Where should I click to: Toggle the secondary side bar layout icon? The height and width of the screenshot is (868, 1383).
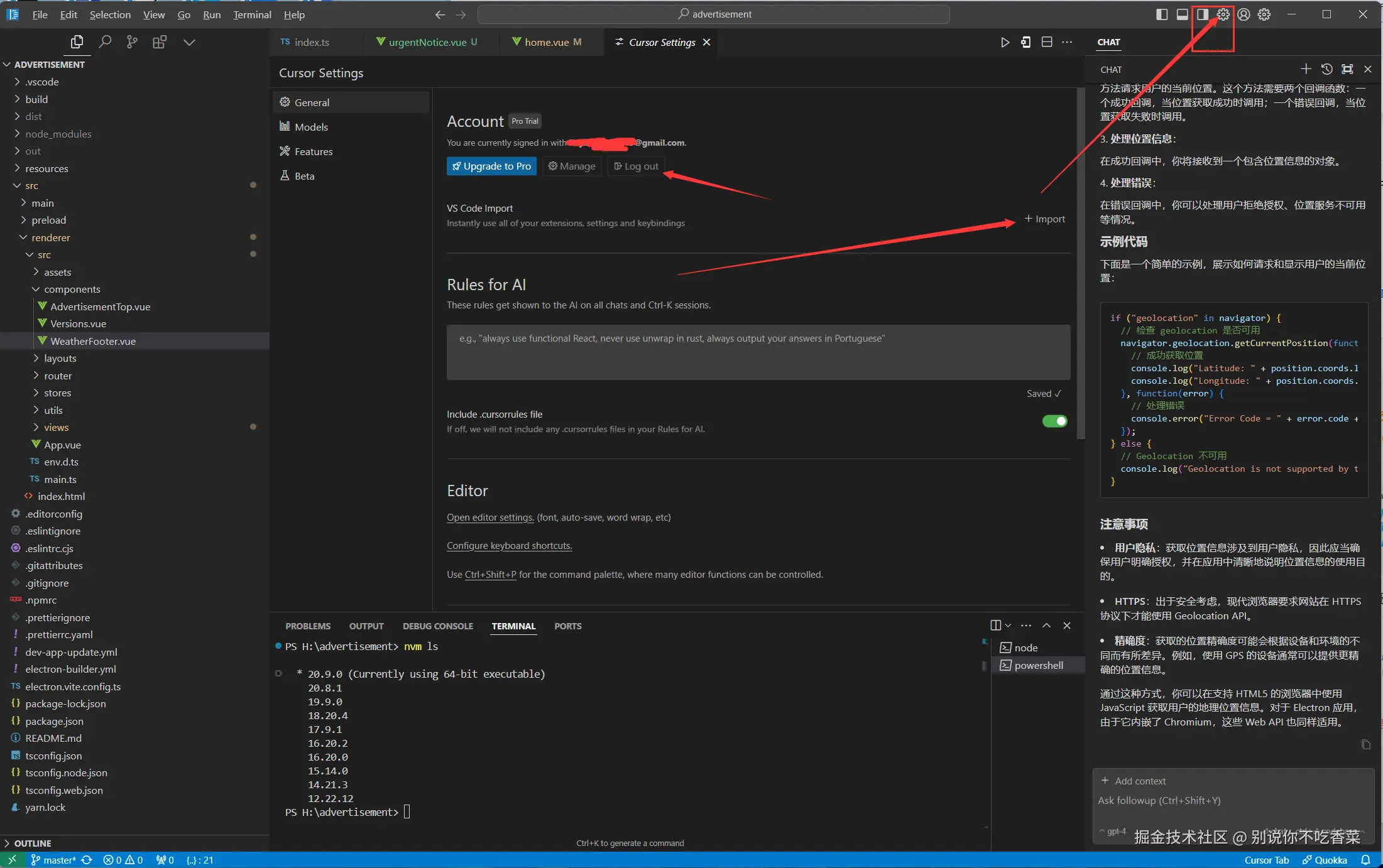(1203, 14)
